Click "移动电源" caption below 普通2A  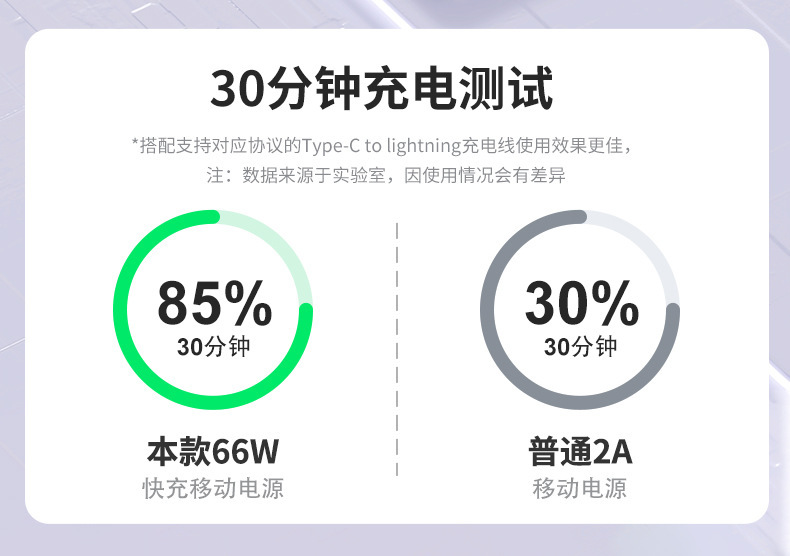580,489
